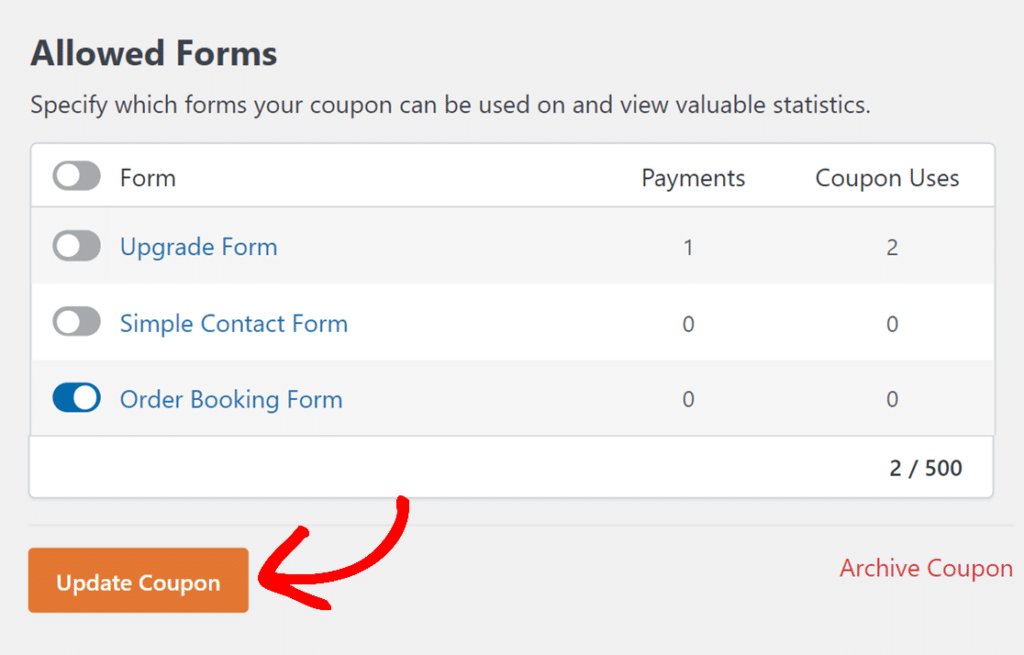Open the Order Booking Form link

pos(230,398)
